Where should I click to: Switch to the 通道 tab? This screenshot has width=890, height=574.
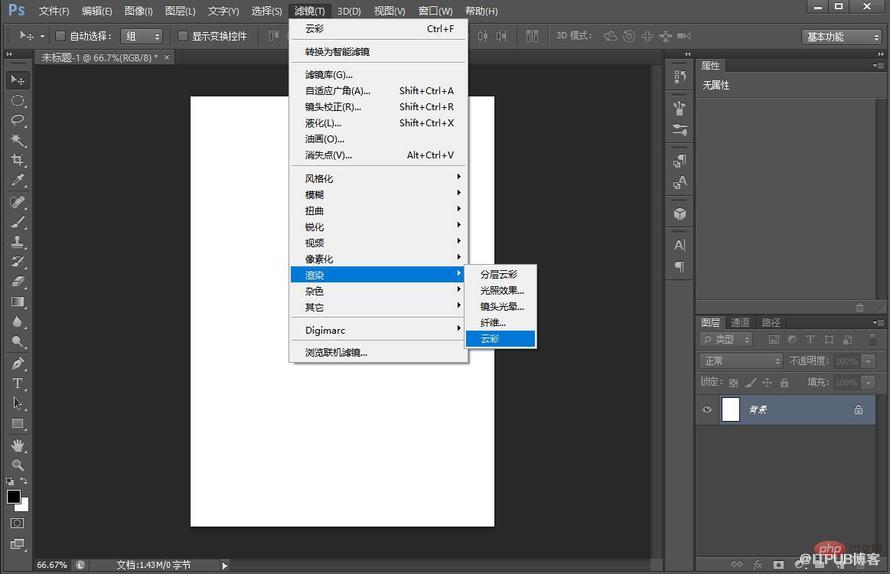[x=740, y=322]
